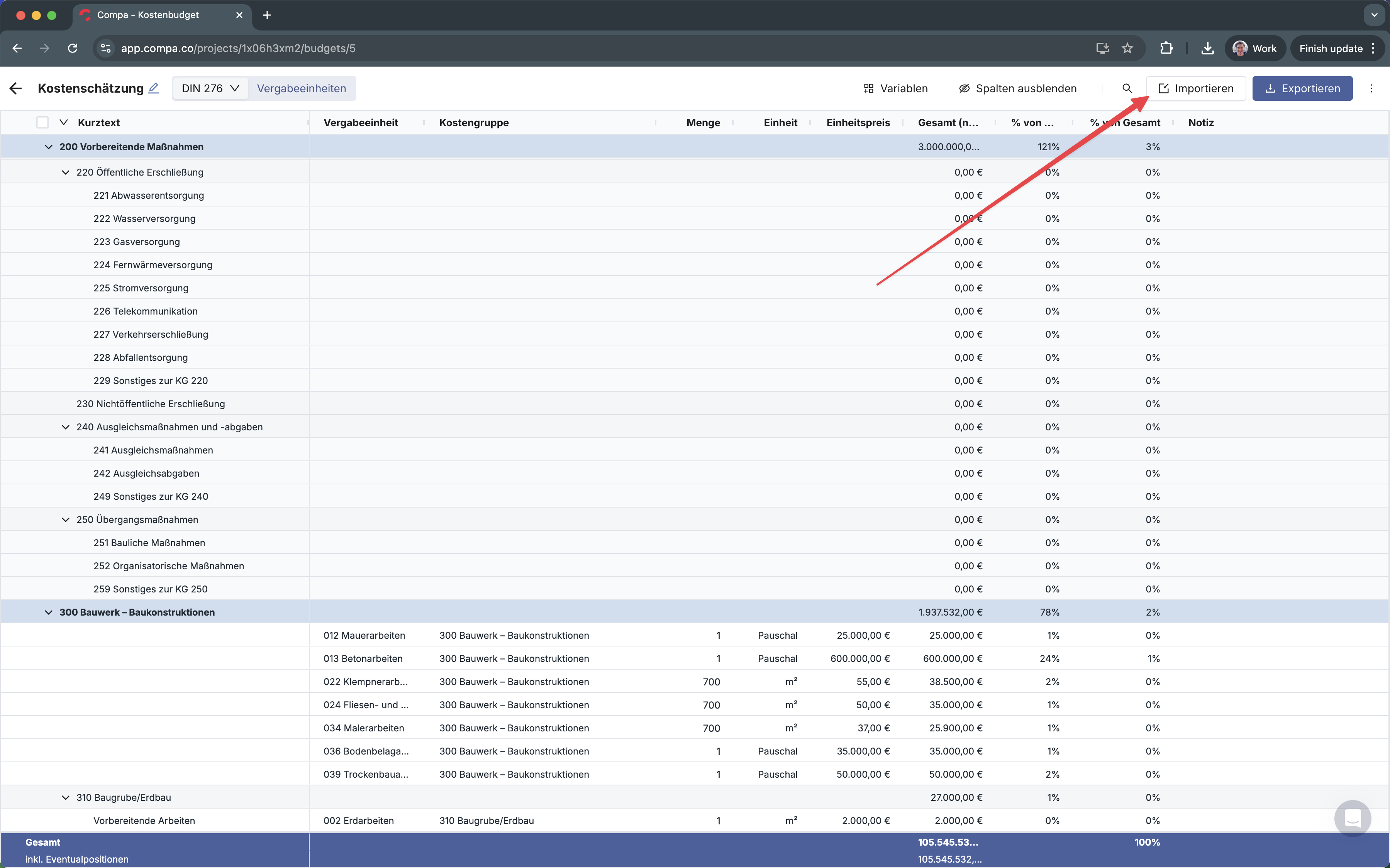The height and width of the screenshot is (868, 1390).
Task: Bookmark page with the star icon
Action: pos(1127,48)
